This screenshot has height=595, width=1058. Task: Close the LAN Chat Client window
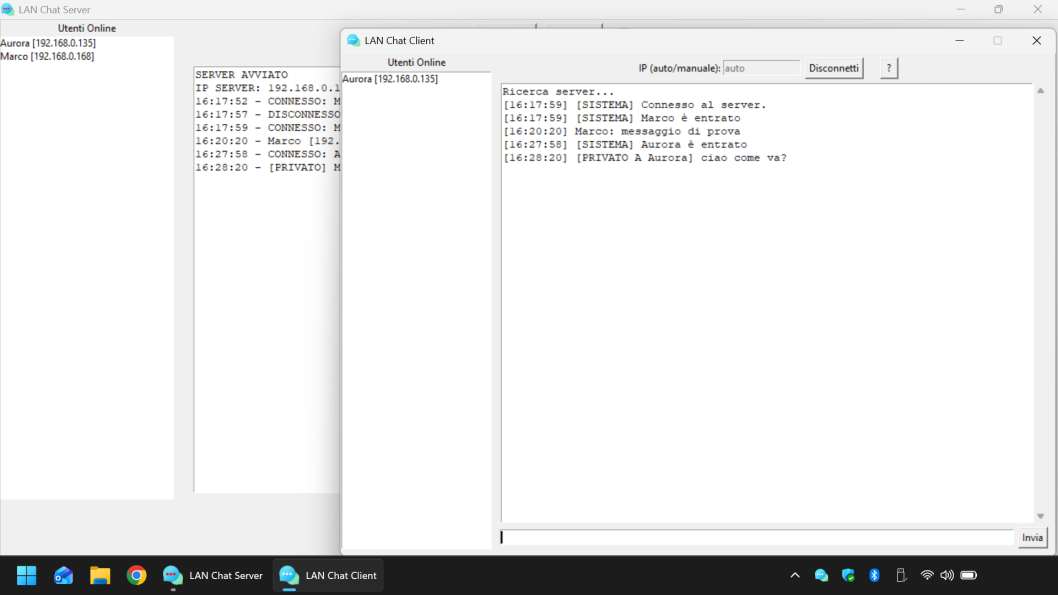[x=1036, y=40]
